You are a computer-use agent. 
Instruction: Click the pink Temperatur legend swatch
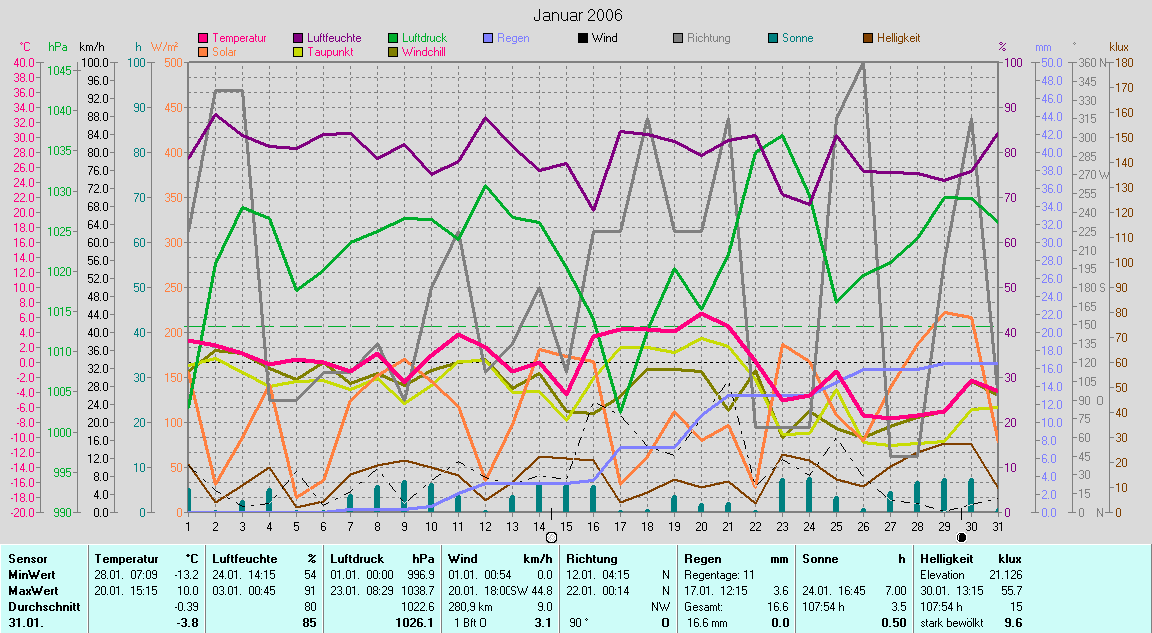point(204,38)
